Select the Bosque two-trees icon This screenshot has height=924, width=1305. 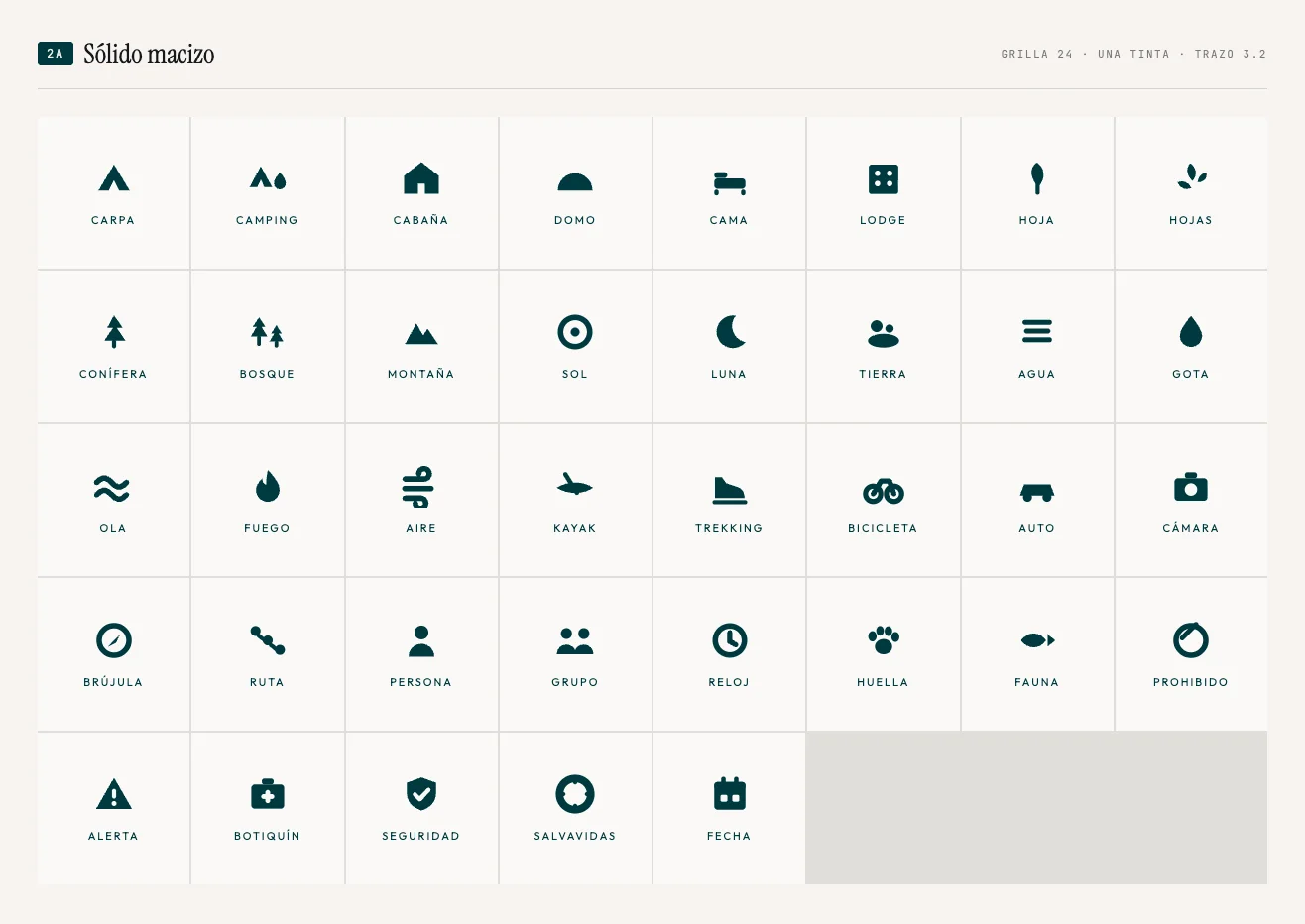coord(268,332)
